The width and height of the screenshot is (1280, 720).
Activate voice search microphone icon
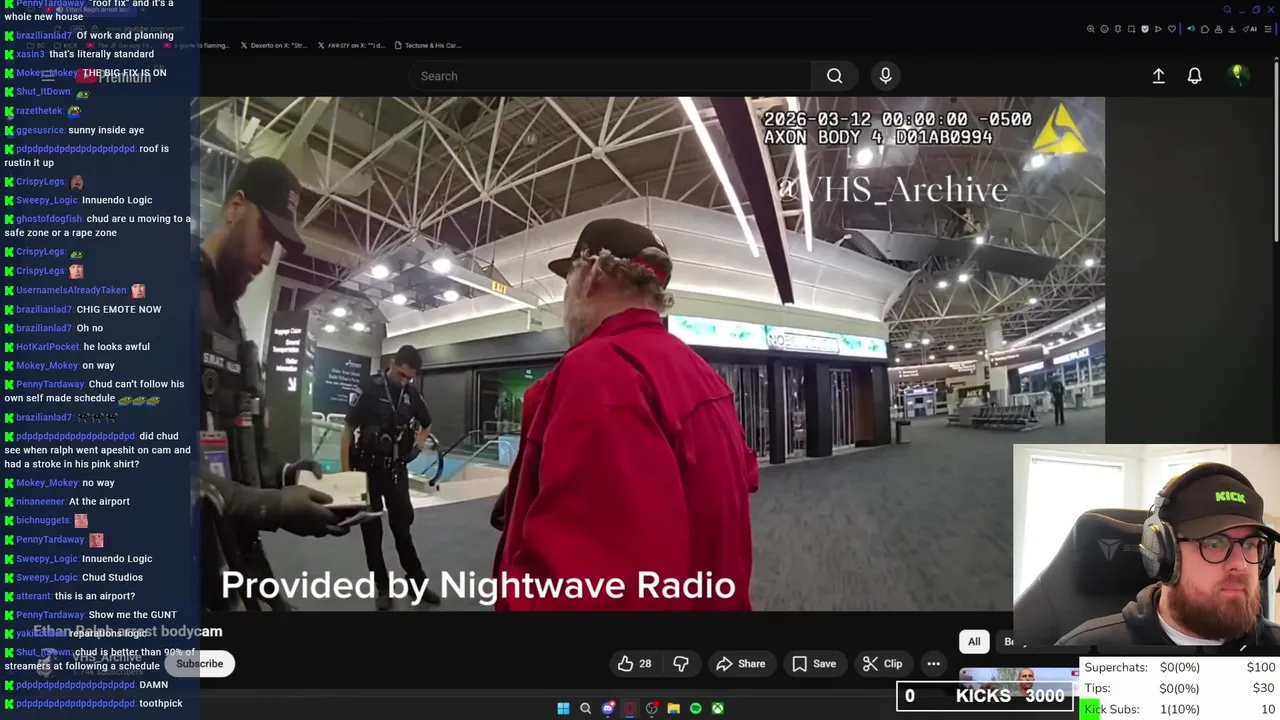(885, 76)
